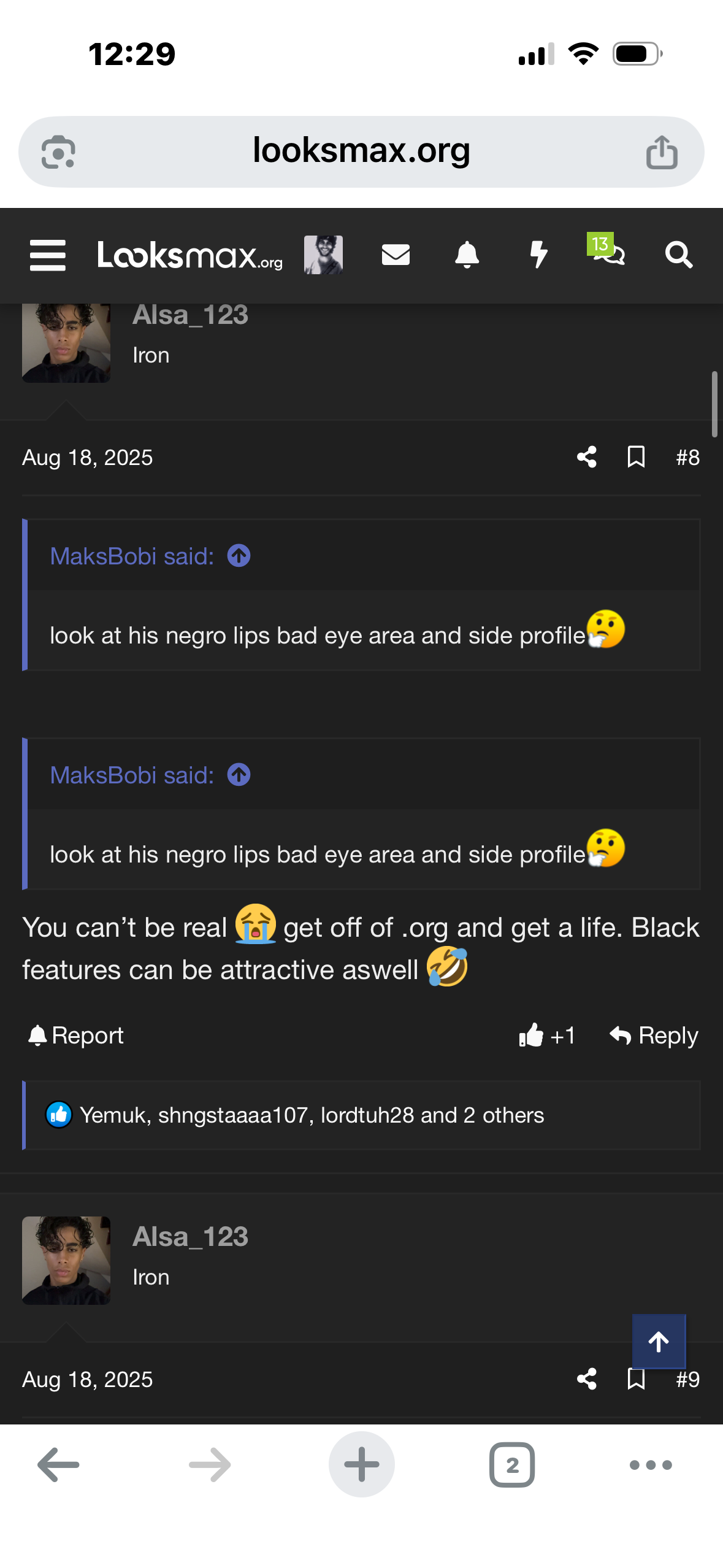Open the inbox envelope icon
The image size is (723, 1568).
point(396,255)
